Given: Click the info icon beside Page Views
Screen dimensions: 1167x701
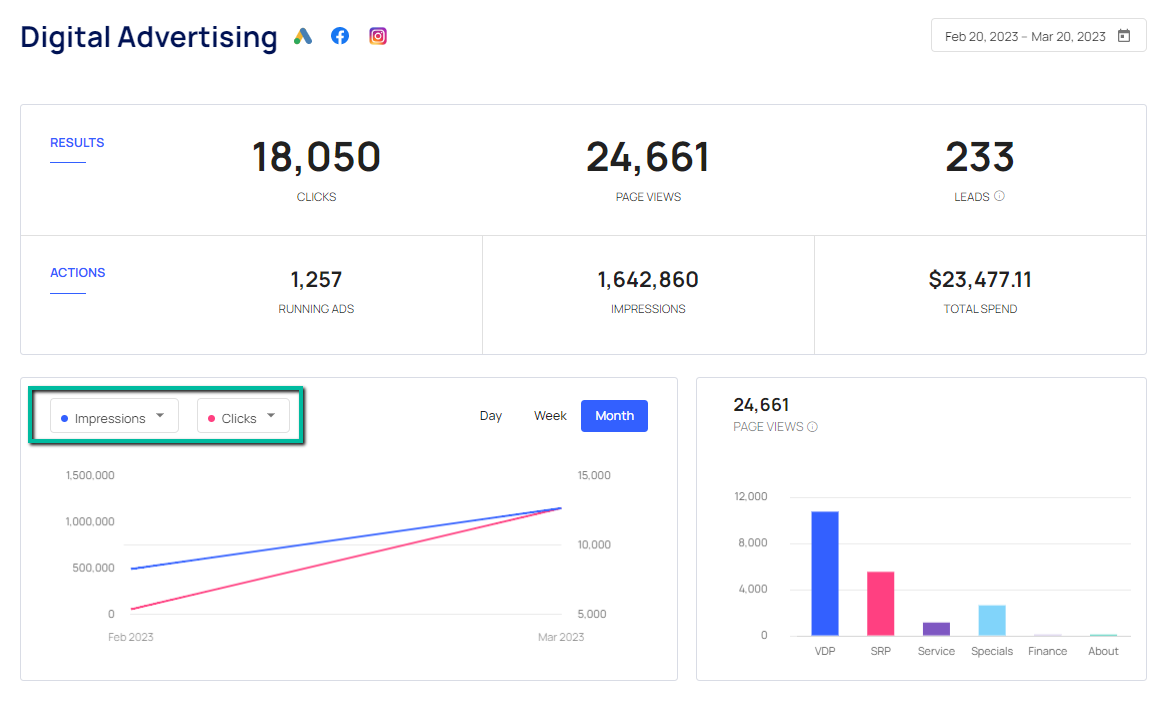Looking at the screenshot, I should click(812, 427).
